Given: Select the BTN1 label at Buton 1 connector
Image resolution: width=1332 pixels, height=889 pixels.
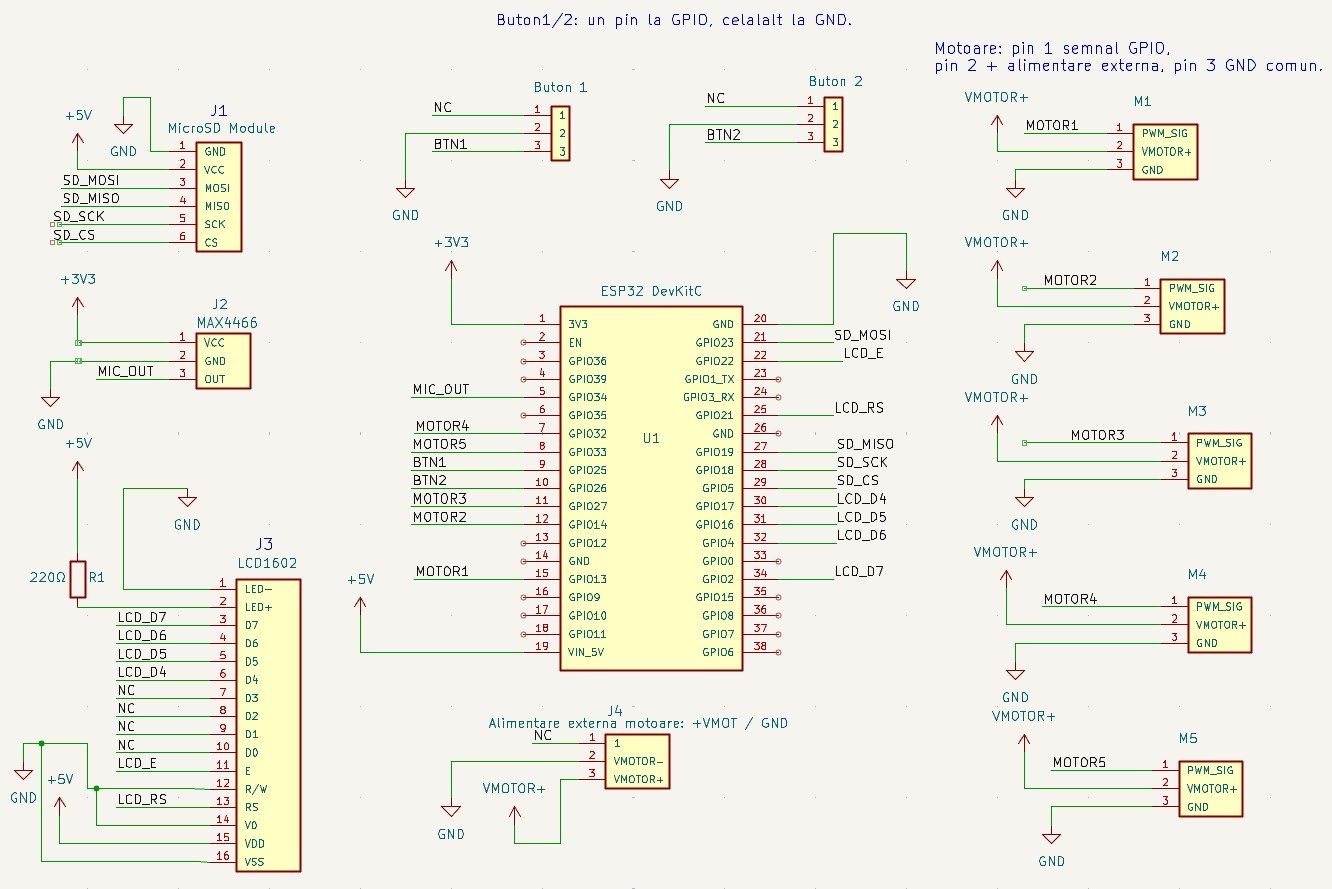Looking at the screenshot, I should pyautogui.click(x=451, y=144).
